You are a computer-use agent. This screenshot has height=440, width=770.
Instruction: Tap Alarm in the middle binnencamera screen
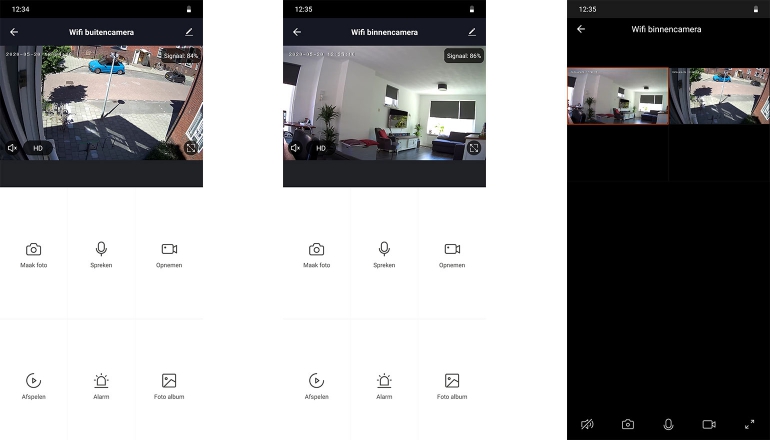[x=384, y=385]
